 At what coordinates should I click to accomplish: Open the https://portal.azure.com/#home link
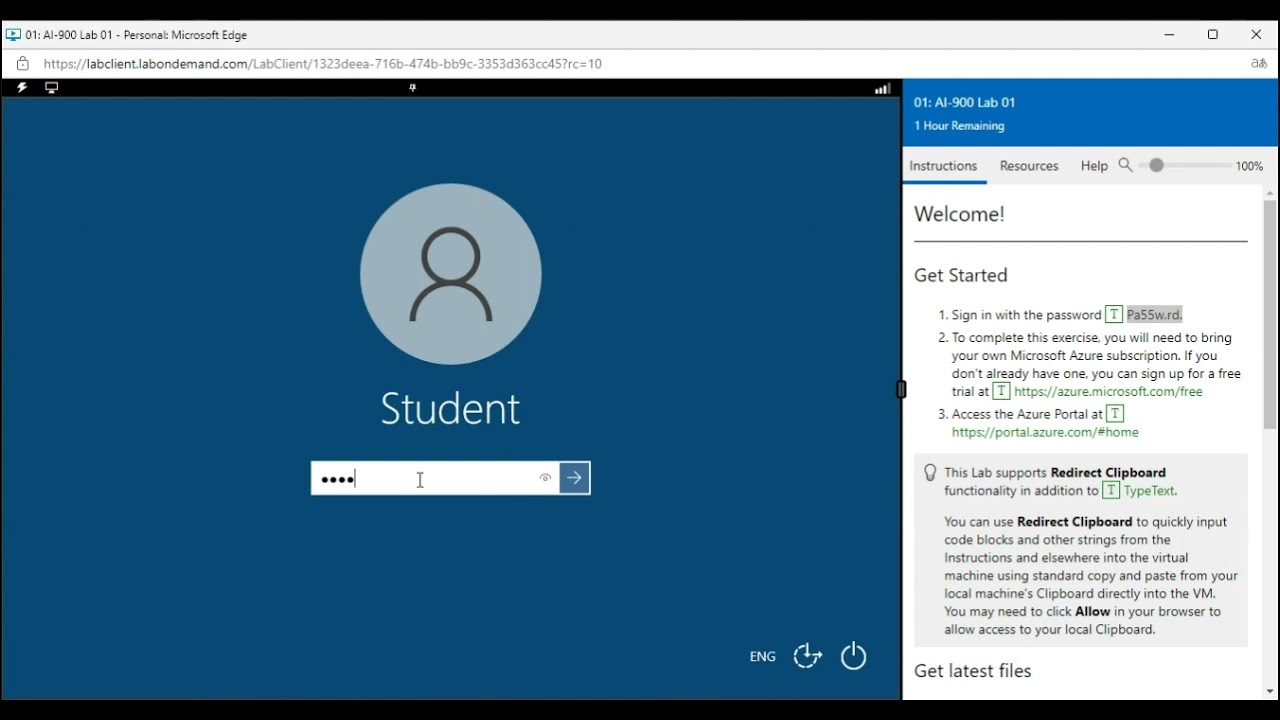point(1045,433)
